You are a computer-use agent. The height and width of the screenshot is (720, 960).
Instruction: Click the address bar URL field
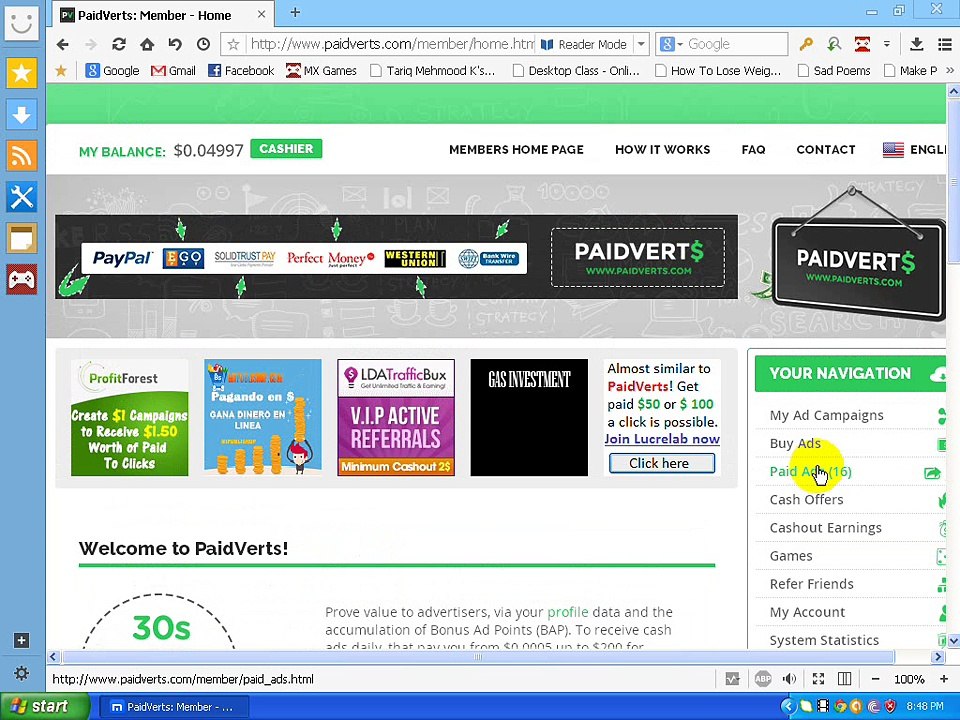coord(391,44)
